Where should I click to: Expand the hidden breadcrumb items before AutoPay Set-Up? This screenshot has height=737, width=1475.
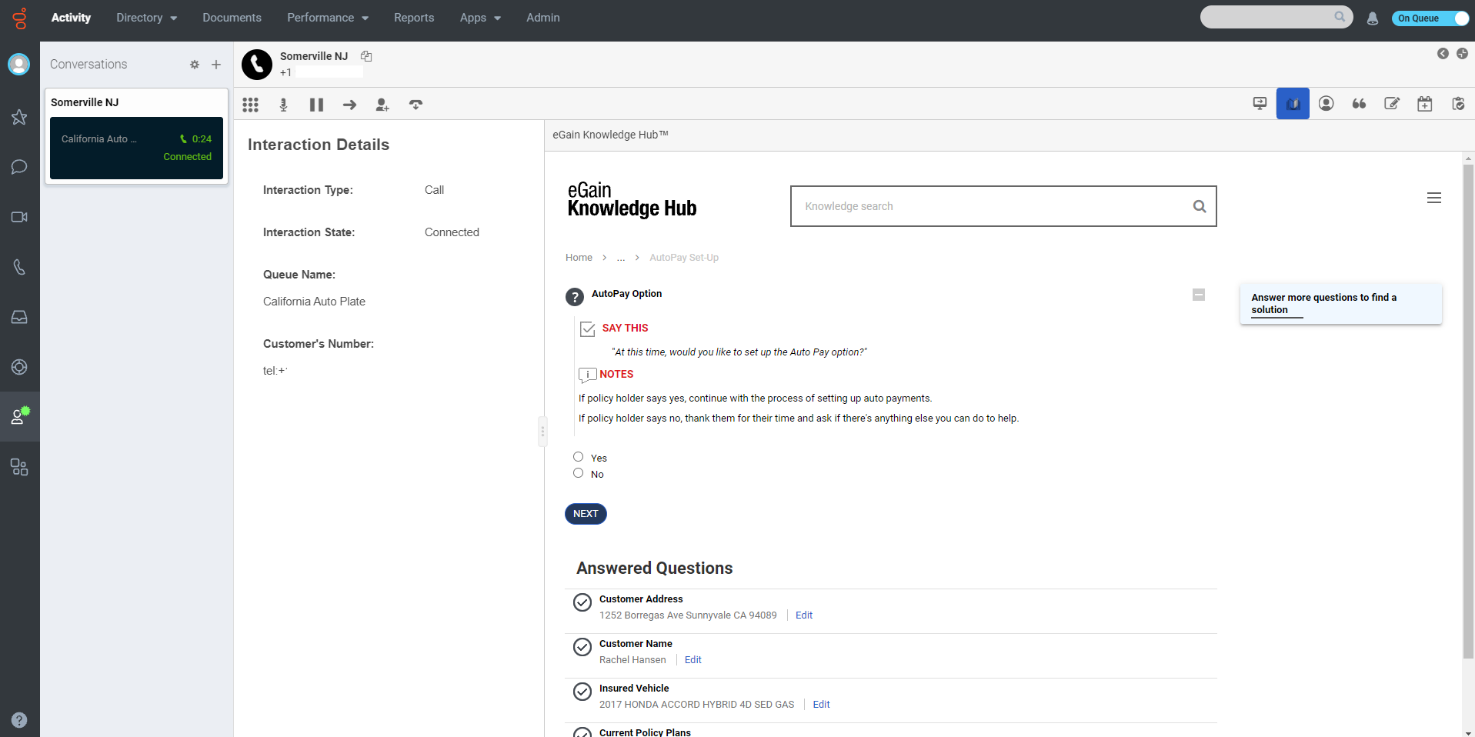pyautogui.click(x=620, y=257)
